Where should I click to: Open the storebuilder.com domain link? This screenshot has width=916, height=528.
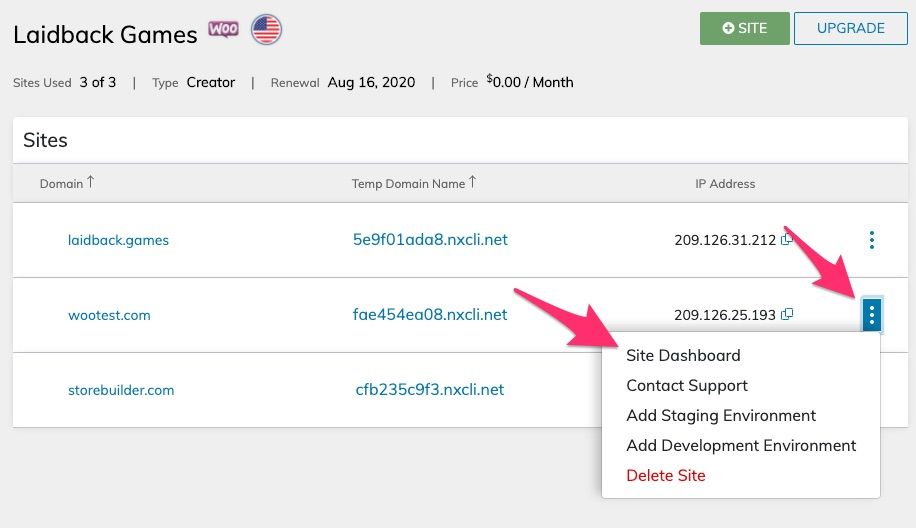coord(121,390)
